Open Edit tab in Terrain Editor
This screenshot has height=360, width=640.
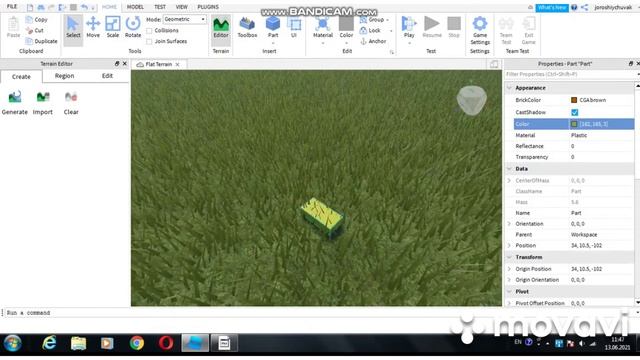[x=107, y=76]
